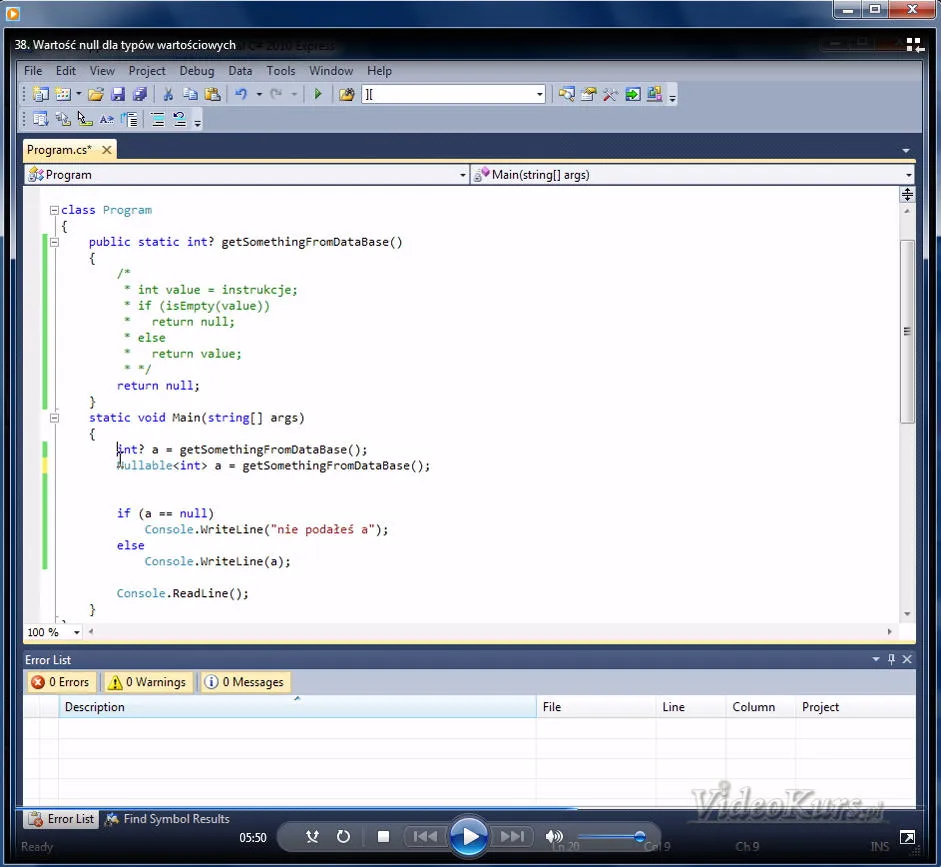Click the Display Quick Info icon

pos(85,119)
